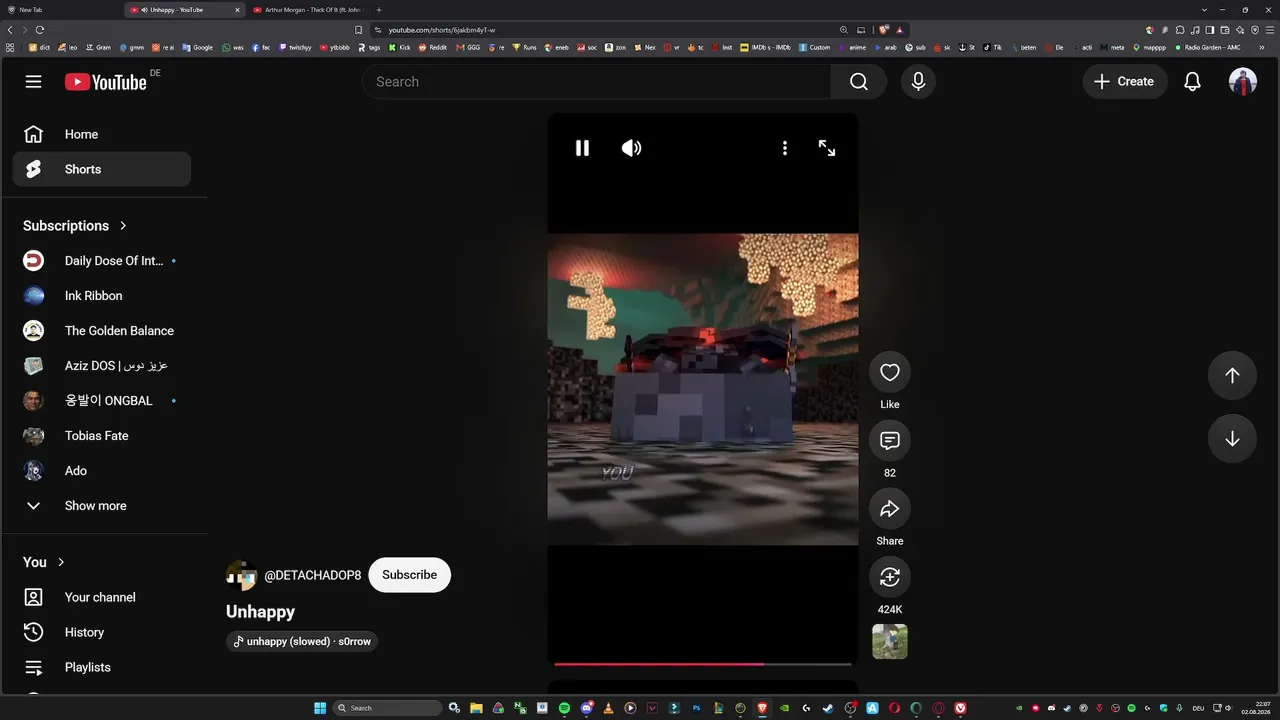The image size is (1280, 720).
Task: Expand the Subscriptions section
Action: (75, 226)
